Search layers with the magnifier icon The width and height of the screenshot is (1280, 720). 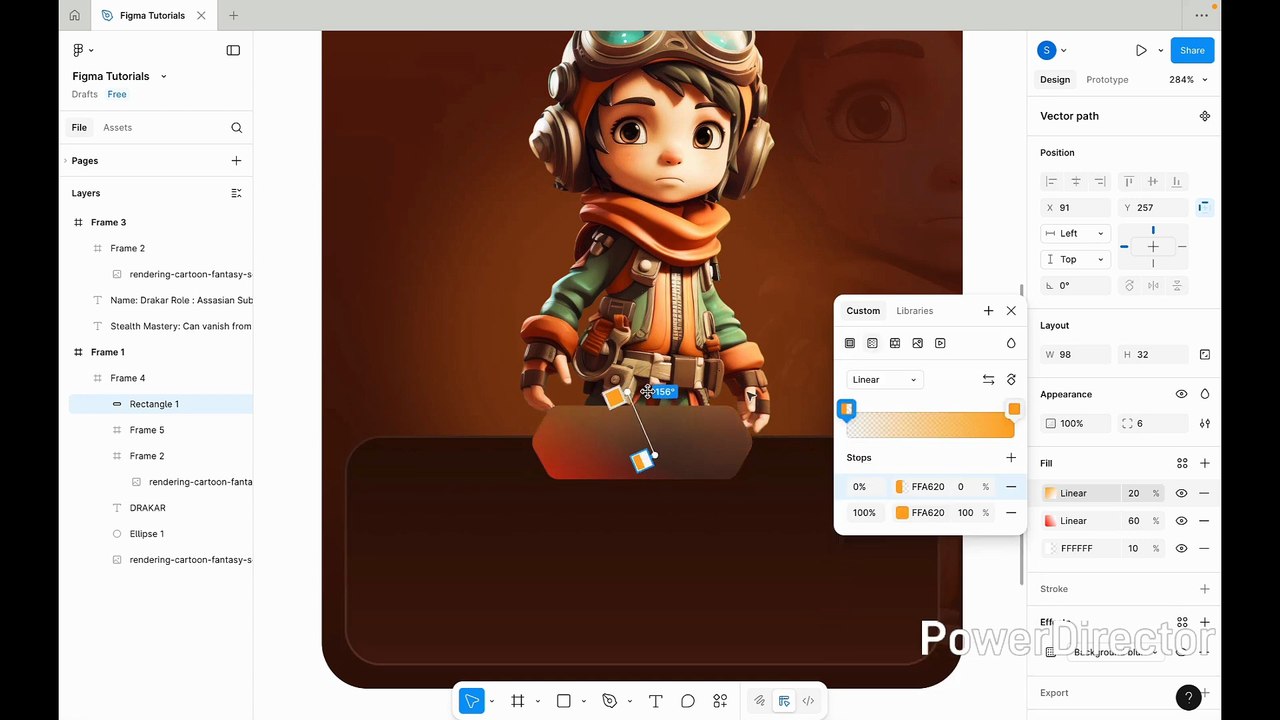[237, 127]
